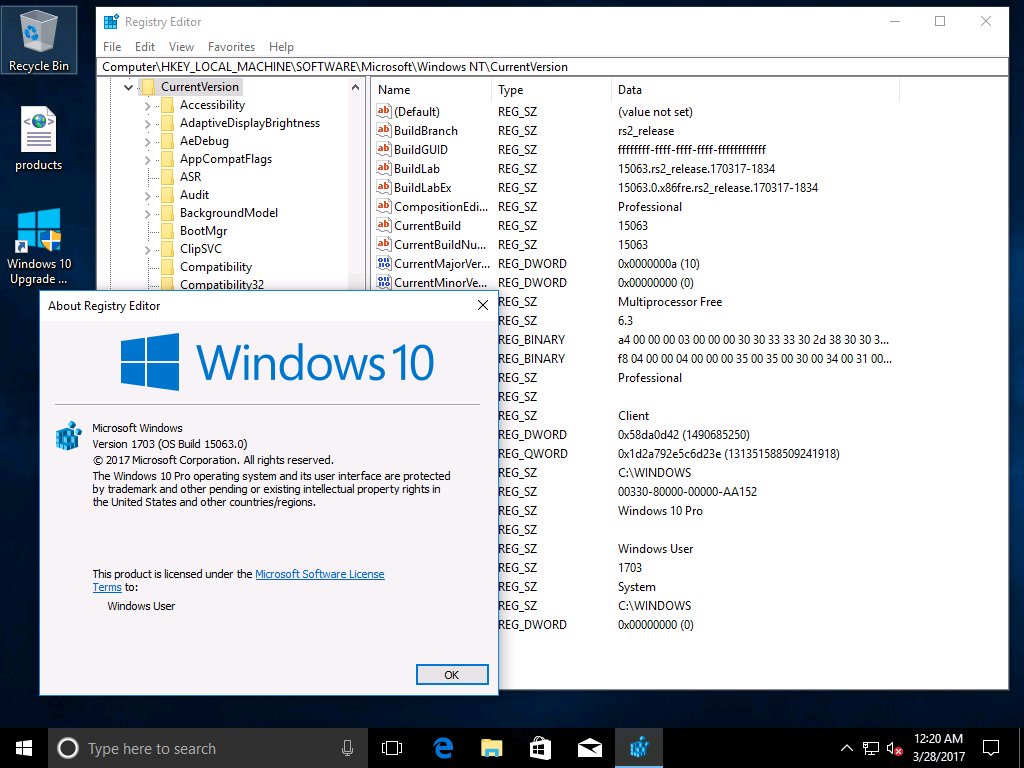Expand the AppCompatFlags key
1024x768 pixels.
click(x=148, y=159)
